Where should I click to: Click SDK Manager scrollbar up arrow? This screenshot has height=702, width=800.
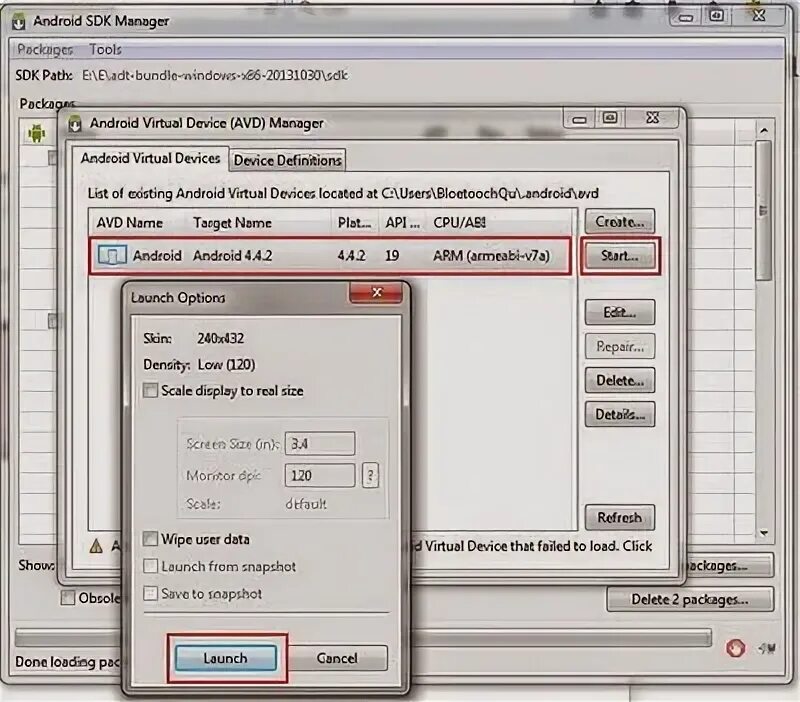764,131
